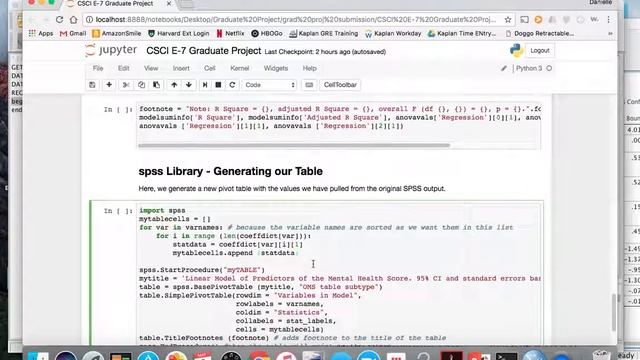Open the Kernel menu

click(x=240, y=68)
